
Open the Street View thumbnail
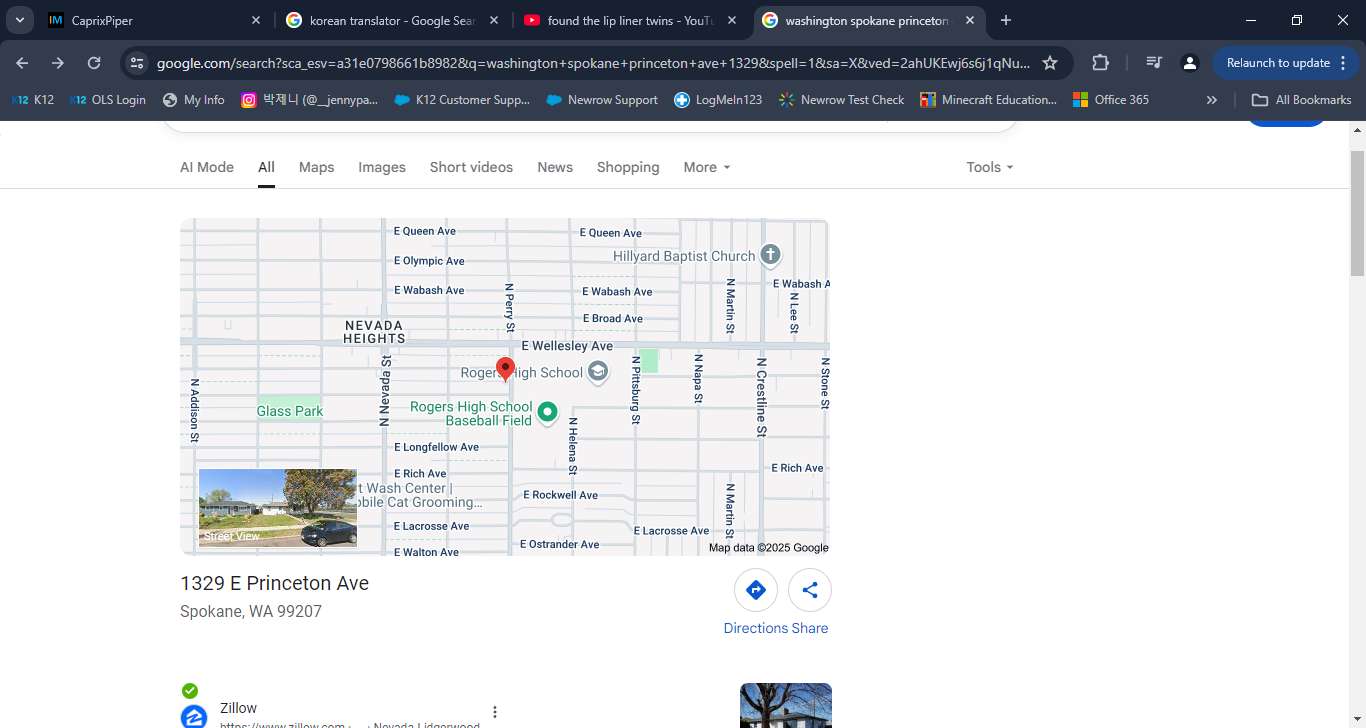(278, 508)
